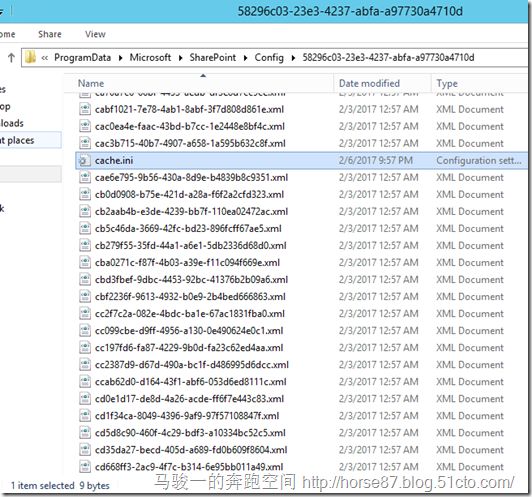Open the Share ribbon tab
This screenshot has width=532, height=497.
[x=50, y=34]
